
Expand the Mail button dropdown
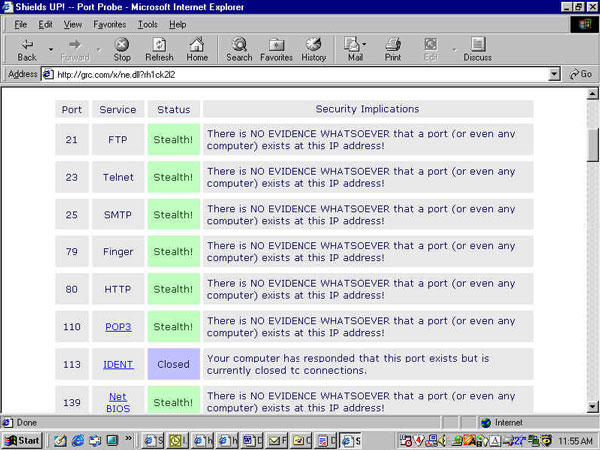coord(365,45)
